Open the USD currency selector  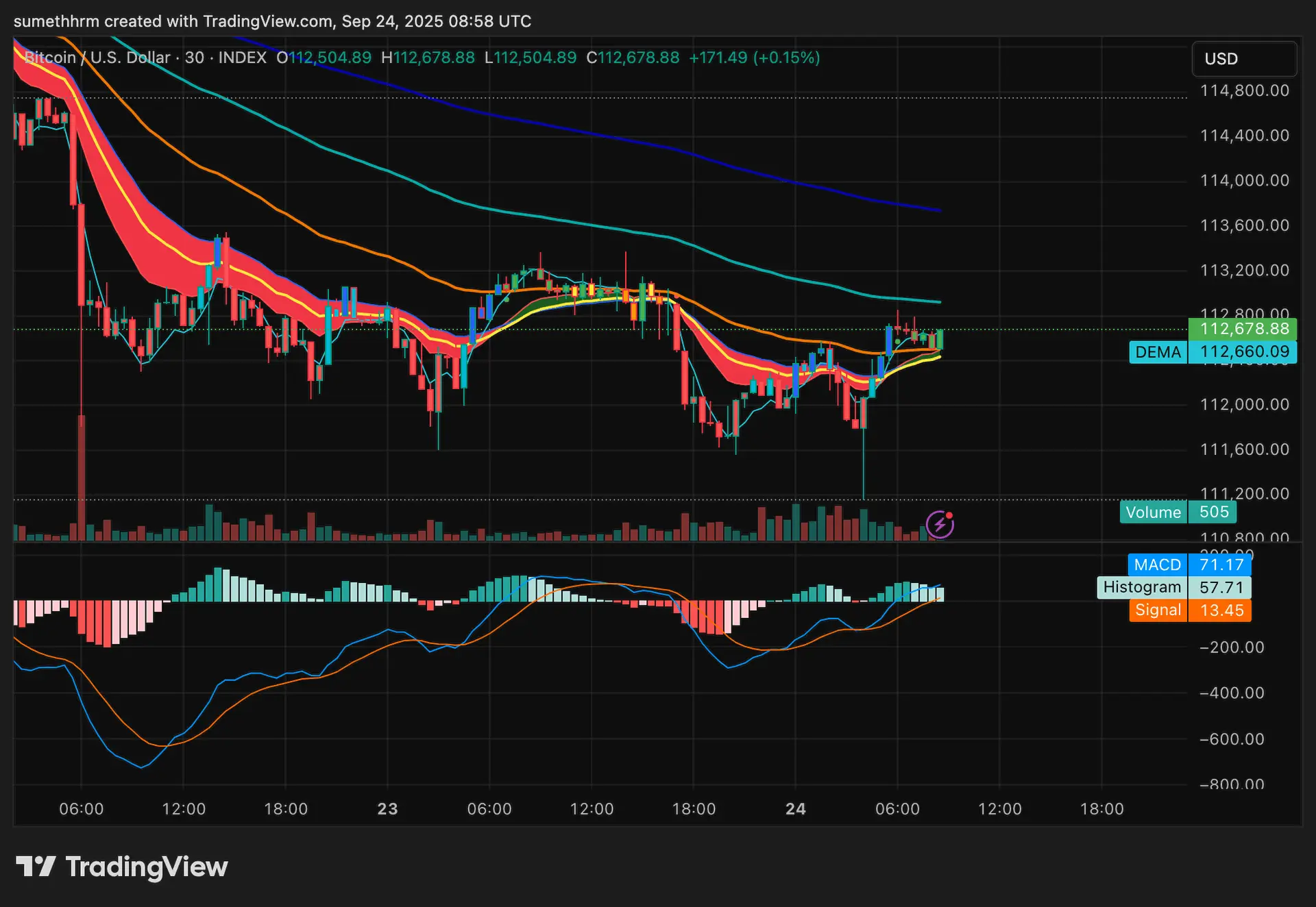tap(1243, 59)
